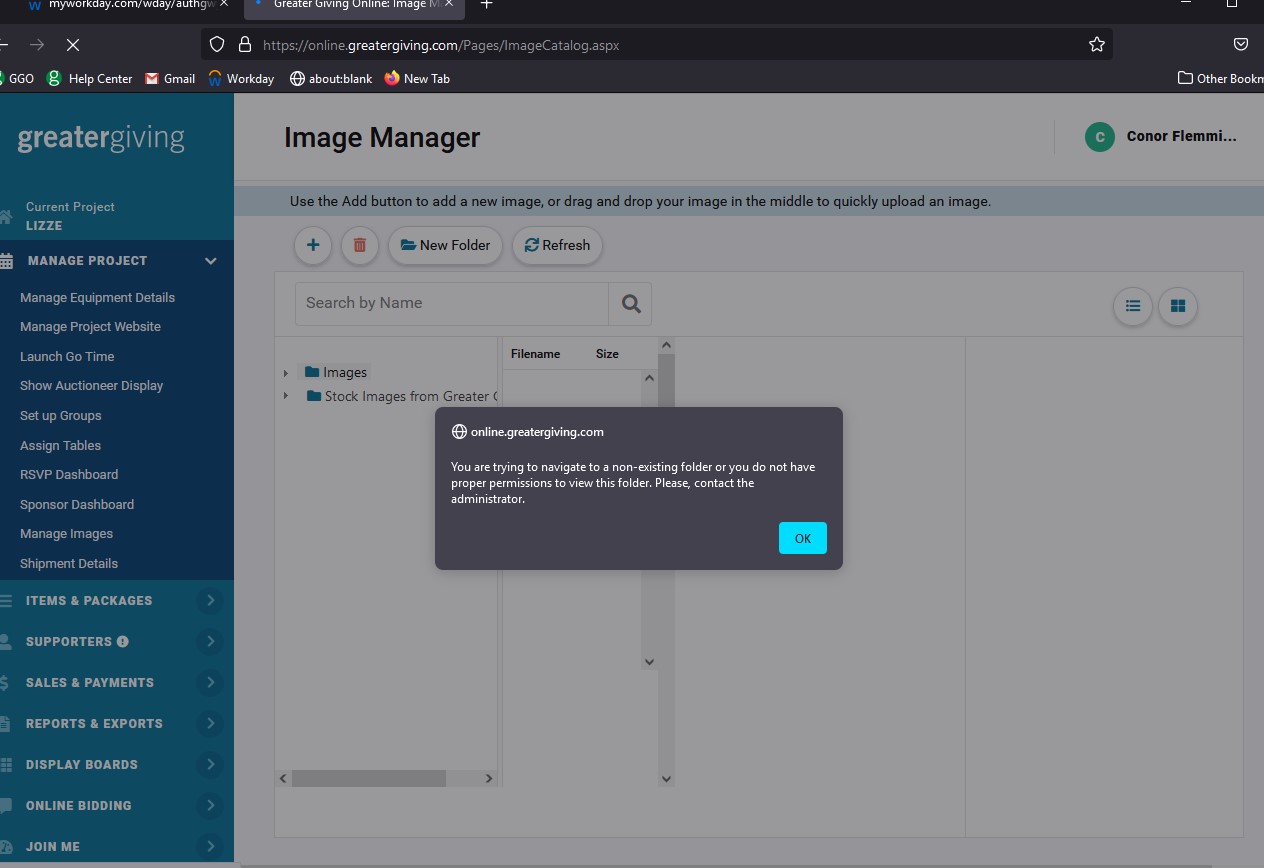Expand Items & Packages section
Image resolution: width=1264 pixels, height=868 pixels.
(210, 601)
